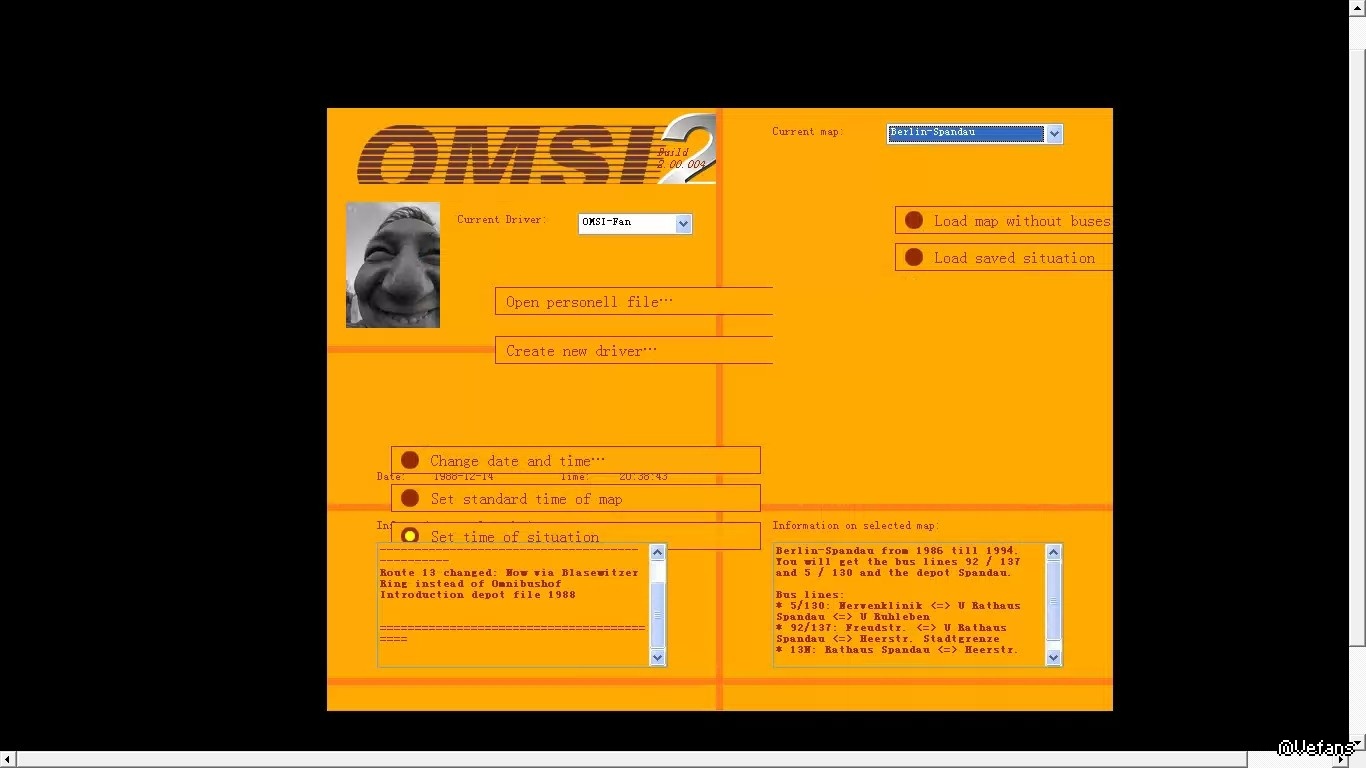The height and width of the screenshot is (768, 1366).
Task: Click line "* 5/130: Nervenklinik <=> U Rathaus"
Action: [x=898, y=606]
